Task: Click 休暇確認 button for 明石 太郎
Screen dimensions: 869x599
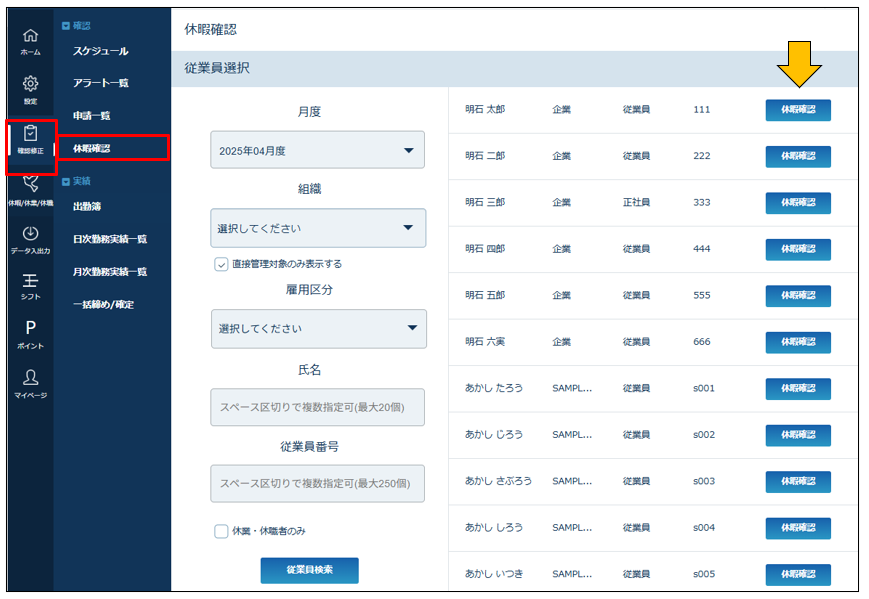Action: click(797, 110)
